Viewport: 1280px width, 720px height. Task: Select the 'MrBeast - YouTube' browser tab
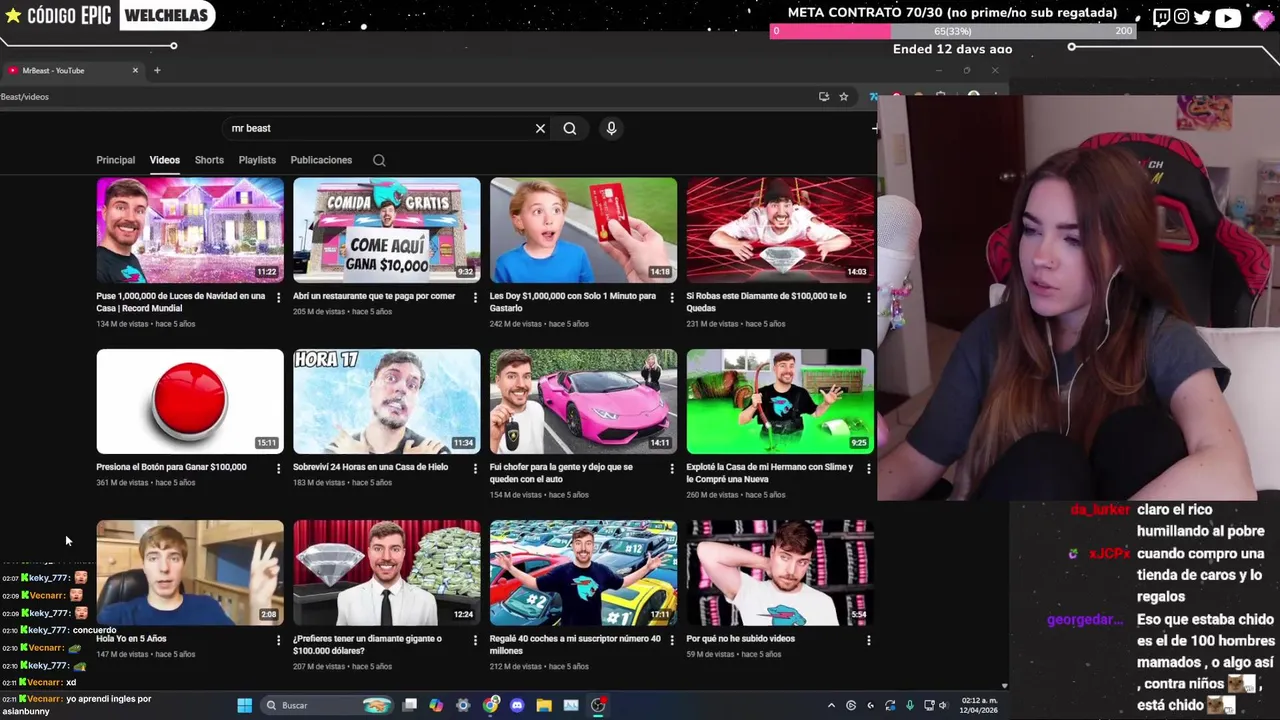point(72,70)
